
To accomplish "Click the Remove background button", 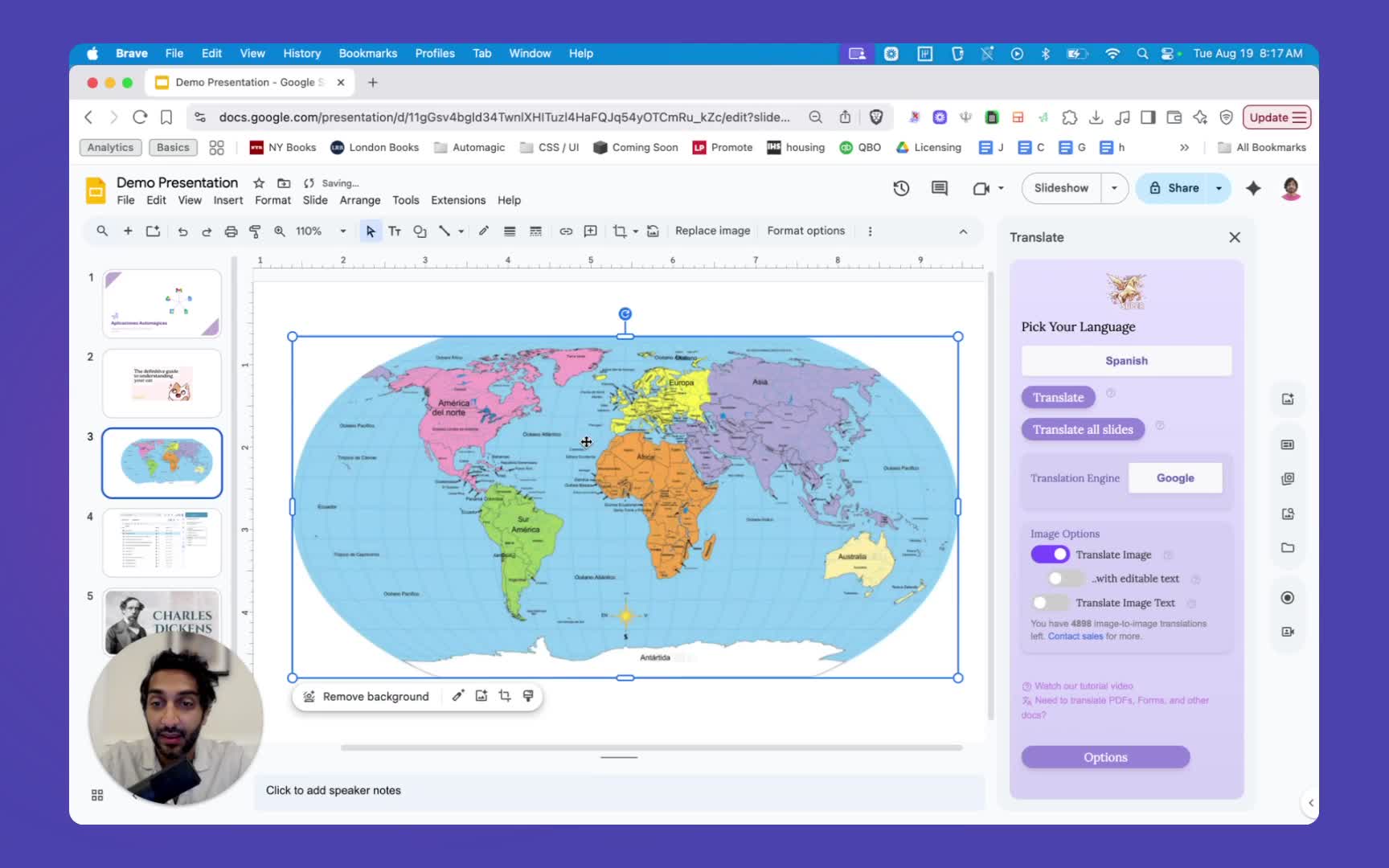I will [367, 697].
